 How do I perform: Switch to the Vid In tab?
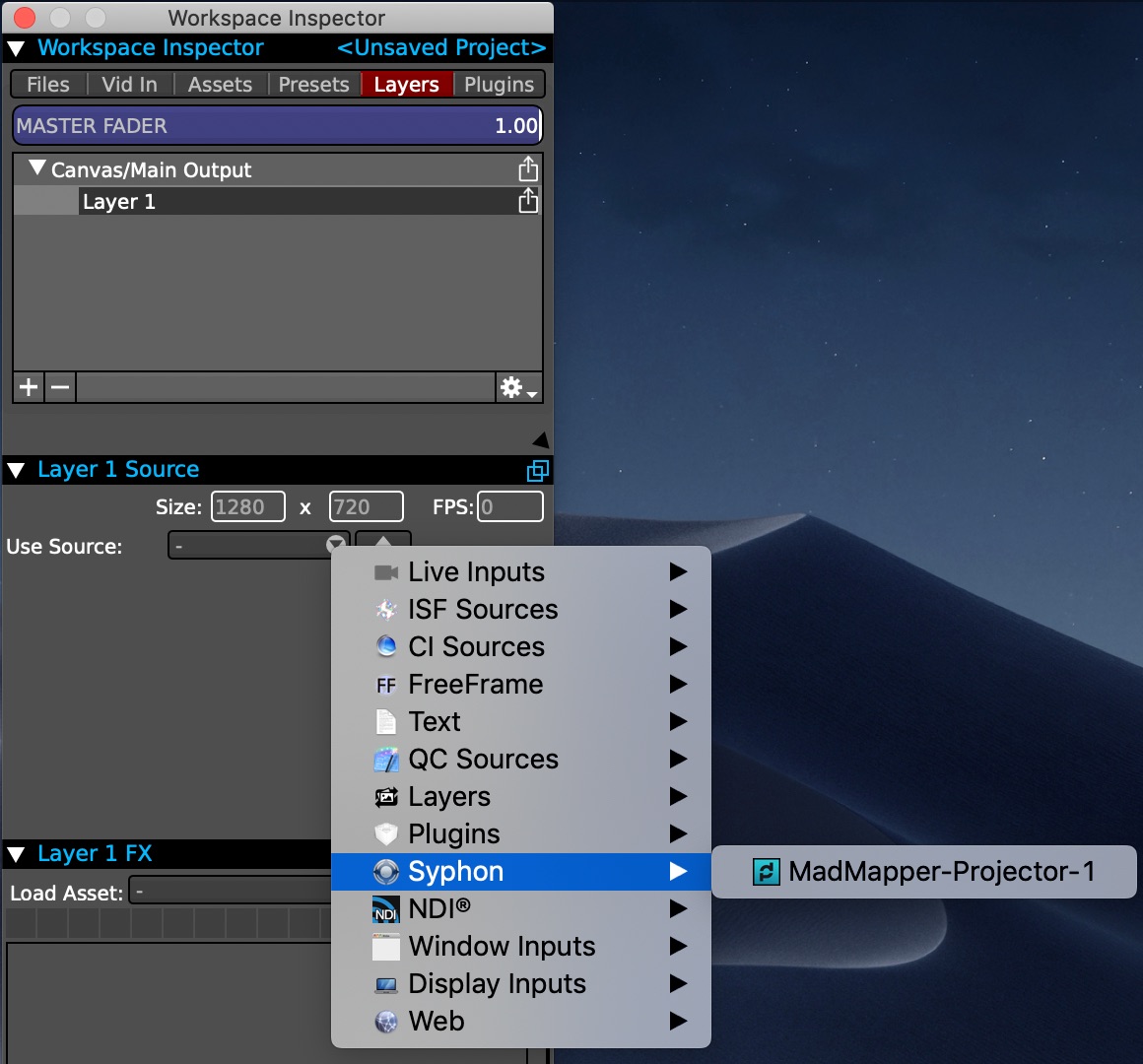click(x=130, y=85)
